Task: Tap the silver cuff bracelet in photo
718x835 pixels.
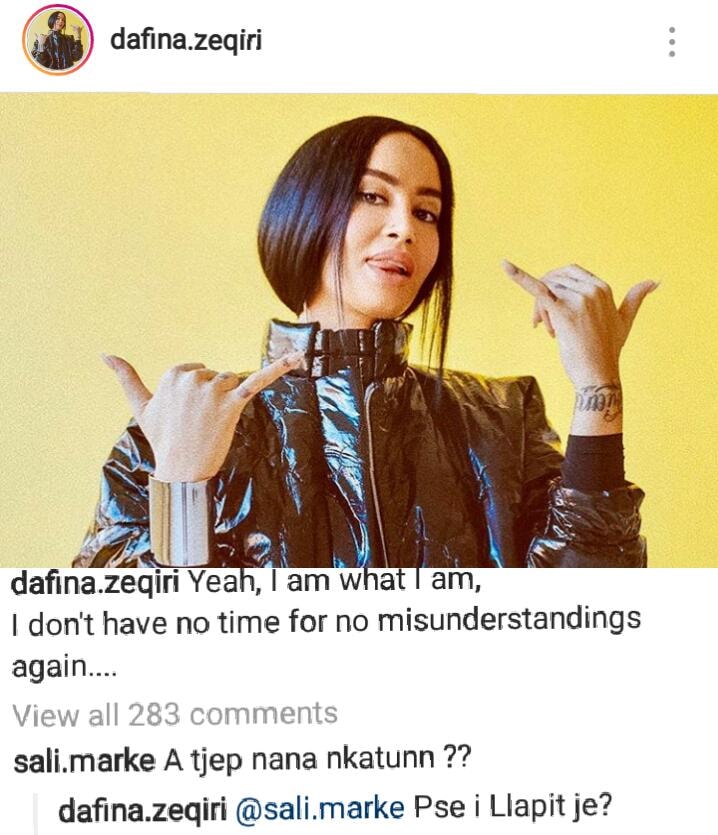Action: [180, 519]
